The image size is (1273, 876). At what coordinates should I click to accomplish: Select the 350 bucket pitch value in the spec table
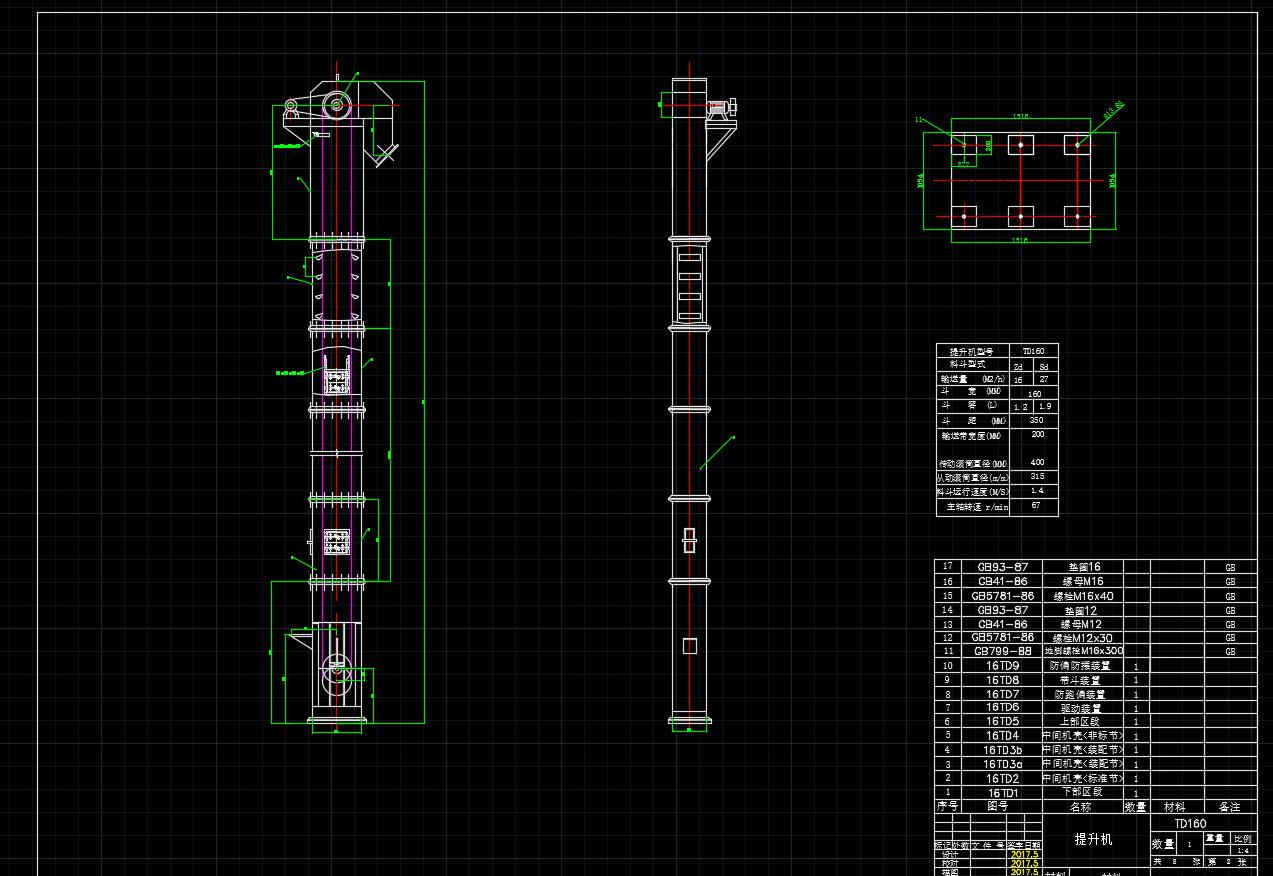click(1037, 421)
